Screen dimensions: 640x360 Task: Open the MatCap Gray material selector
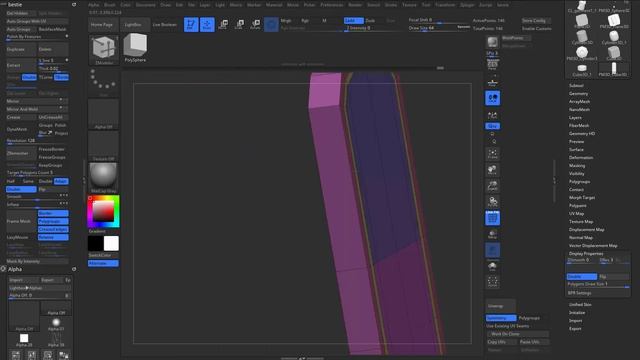103,178
